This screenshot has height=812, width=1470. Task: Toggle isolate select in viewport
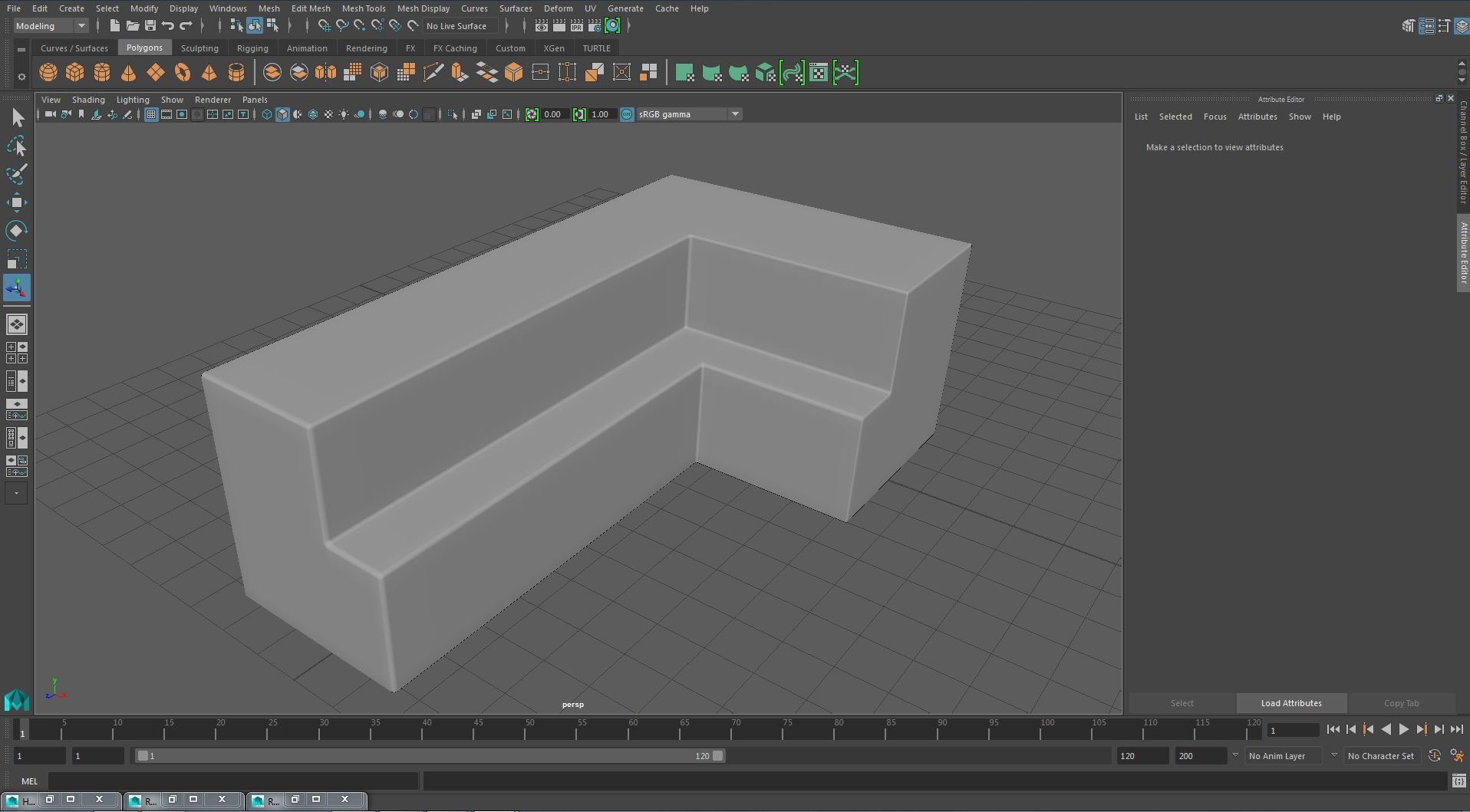(x=452, y=114)
